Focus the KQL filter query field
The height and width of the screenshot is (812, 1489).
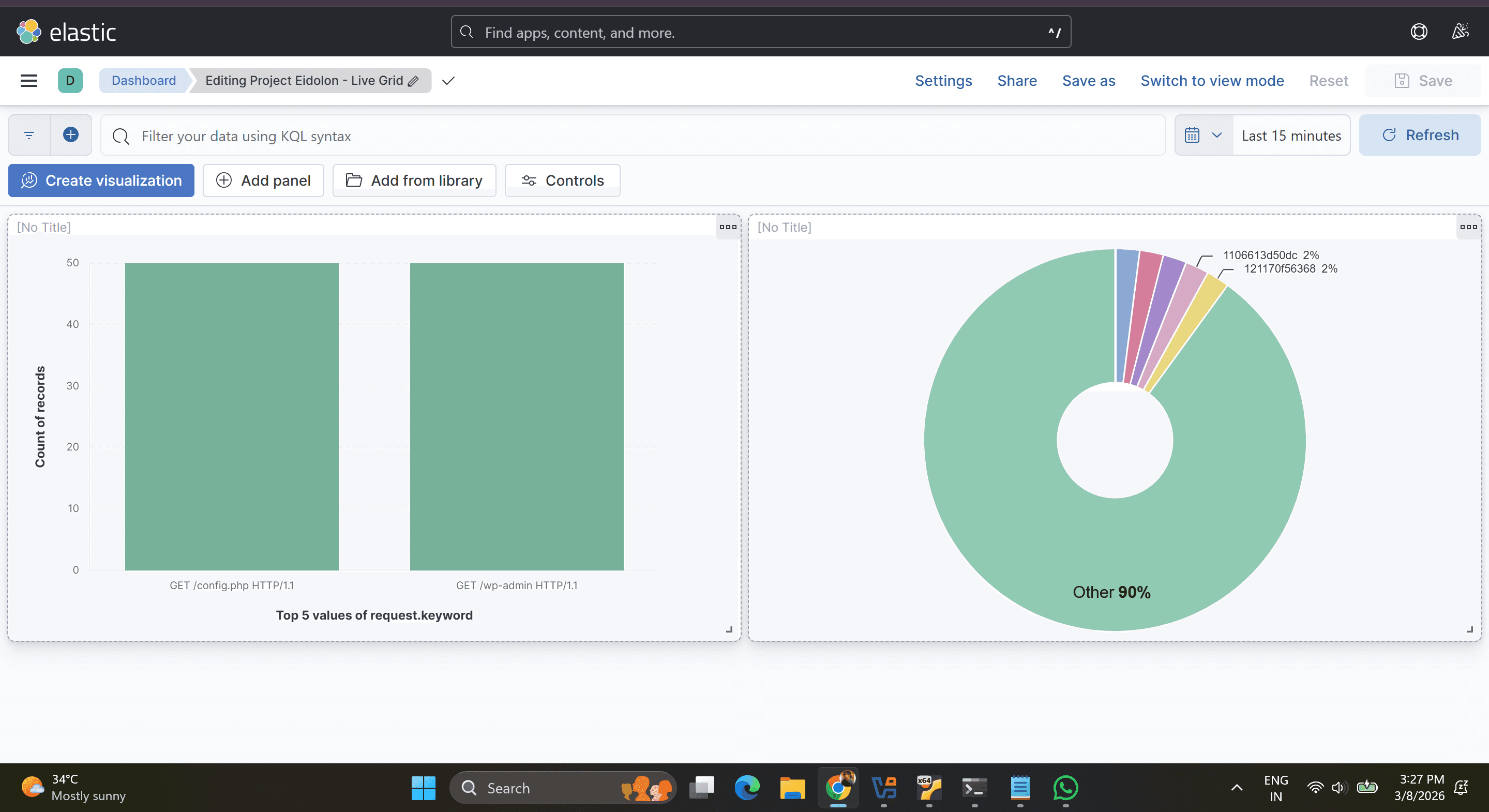633,135
